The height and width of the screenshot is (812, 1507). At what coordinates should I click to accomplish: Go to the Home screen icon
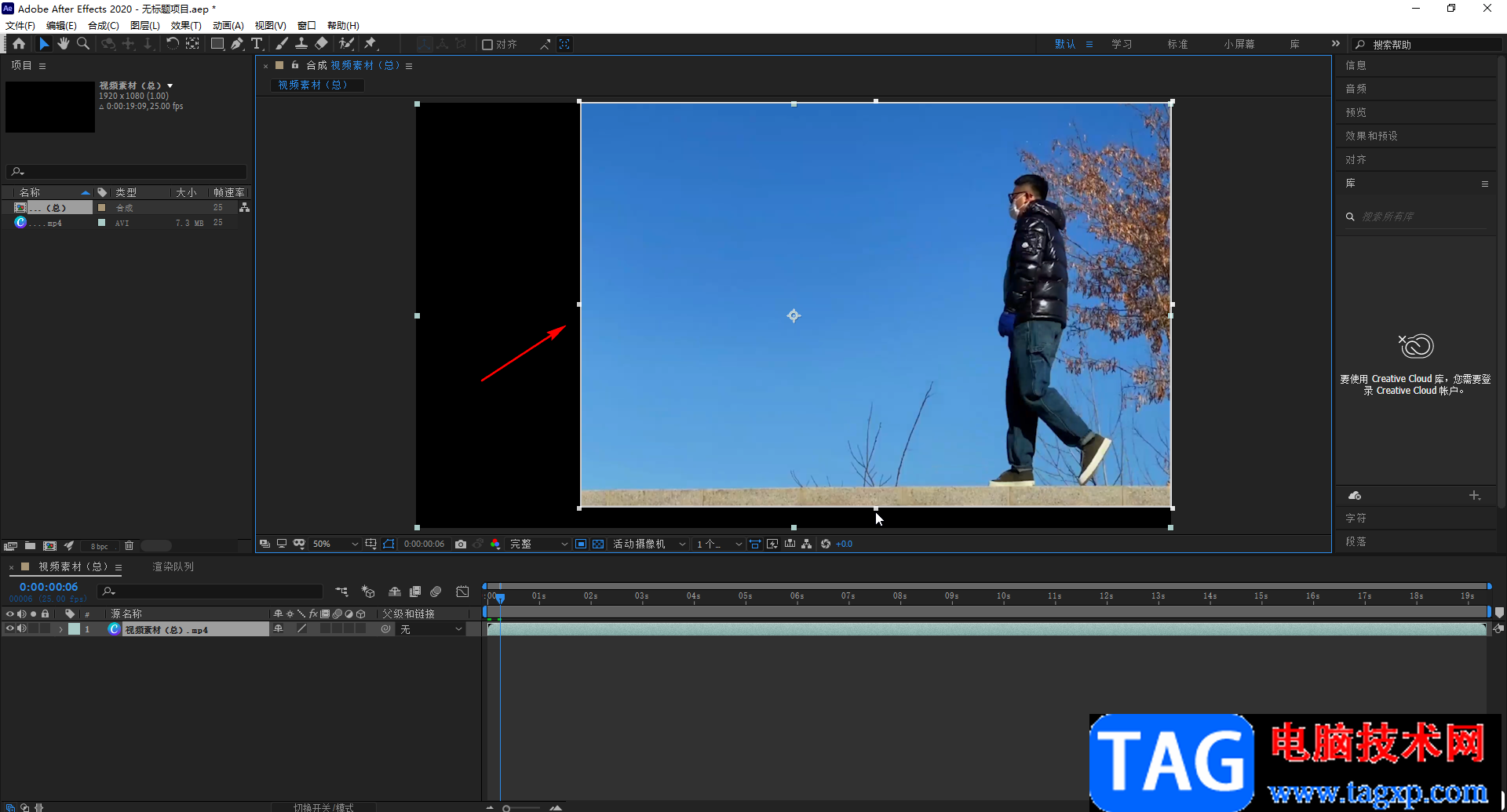pyautogui.click(x=19, y=44)
